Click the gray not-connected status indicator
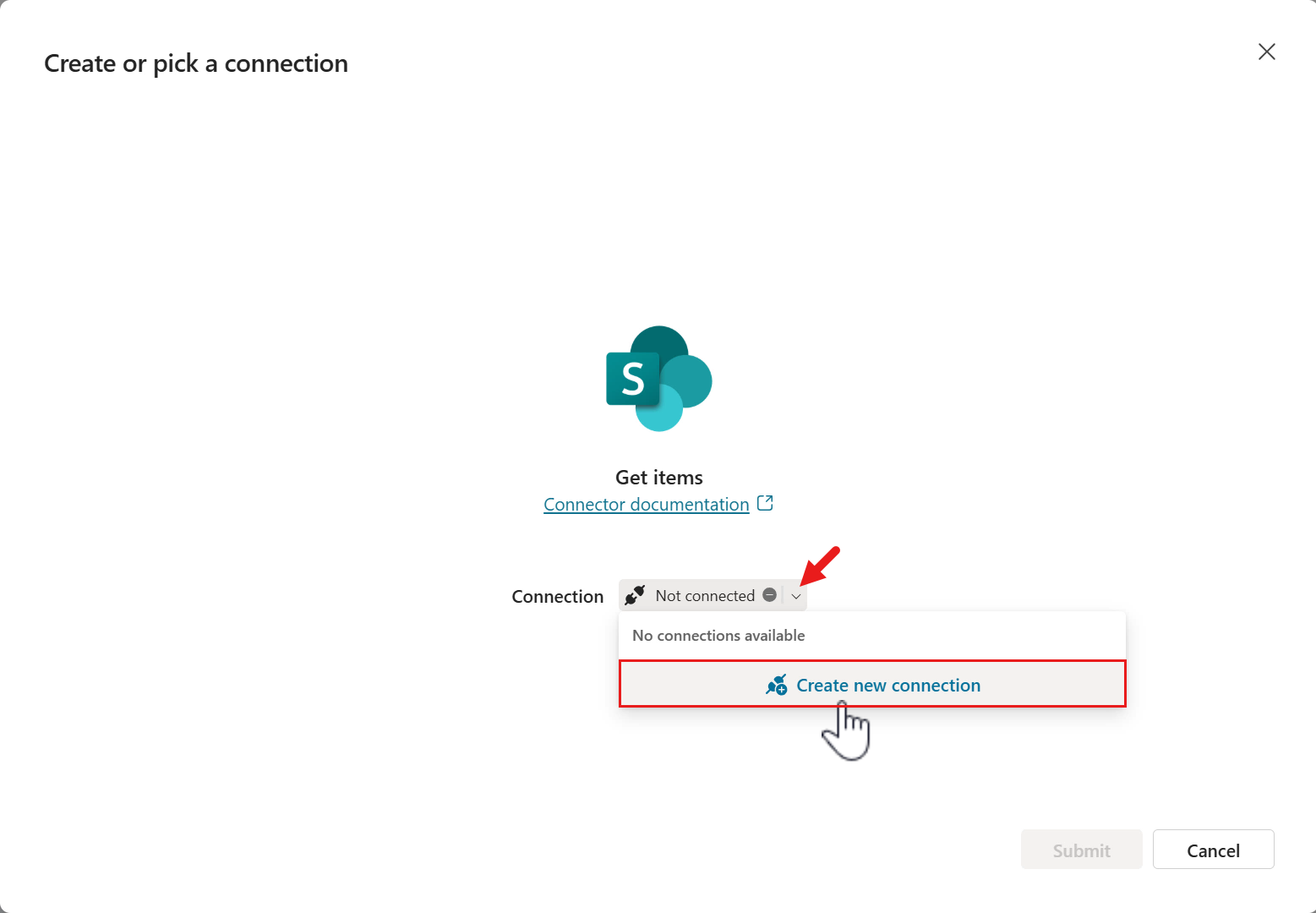The height and width of the screenshot is (913, 1316). 769,595
